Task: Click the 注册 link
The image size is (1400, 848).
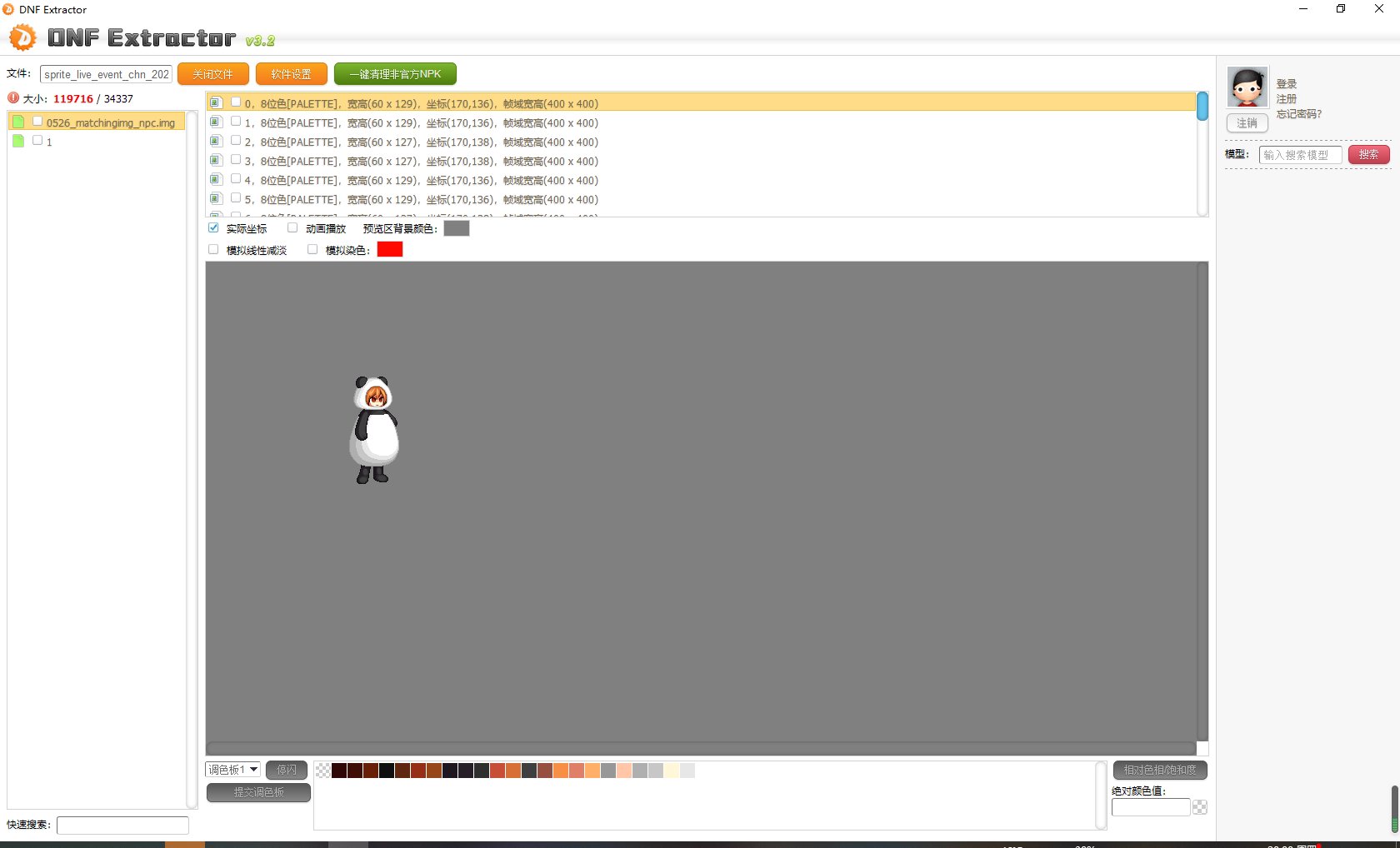Action: click(1287, 99)
